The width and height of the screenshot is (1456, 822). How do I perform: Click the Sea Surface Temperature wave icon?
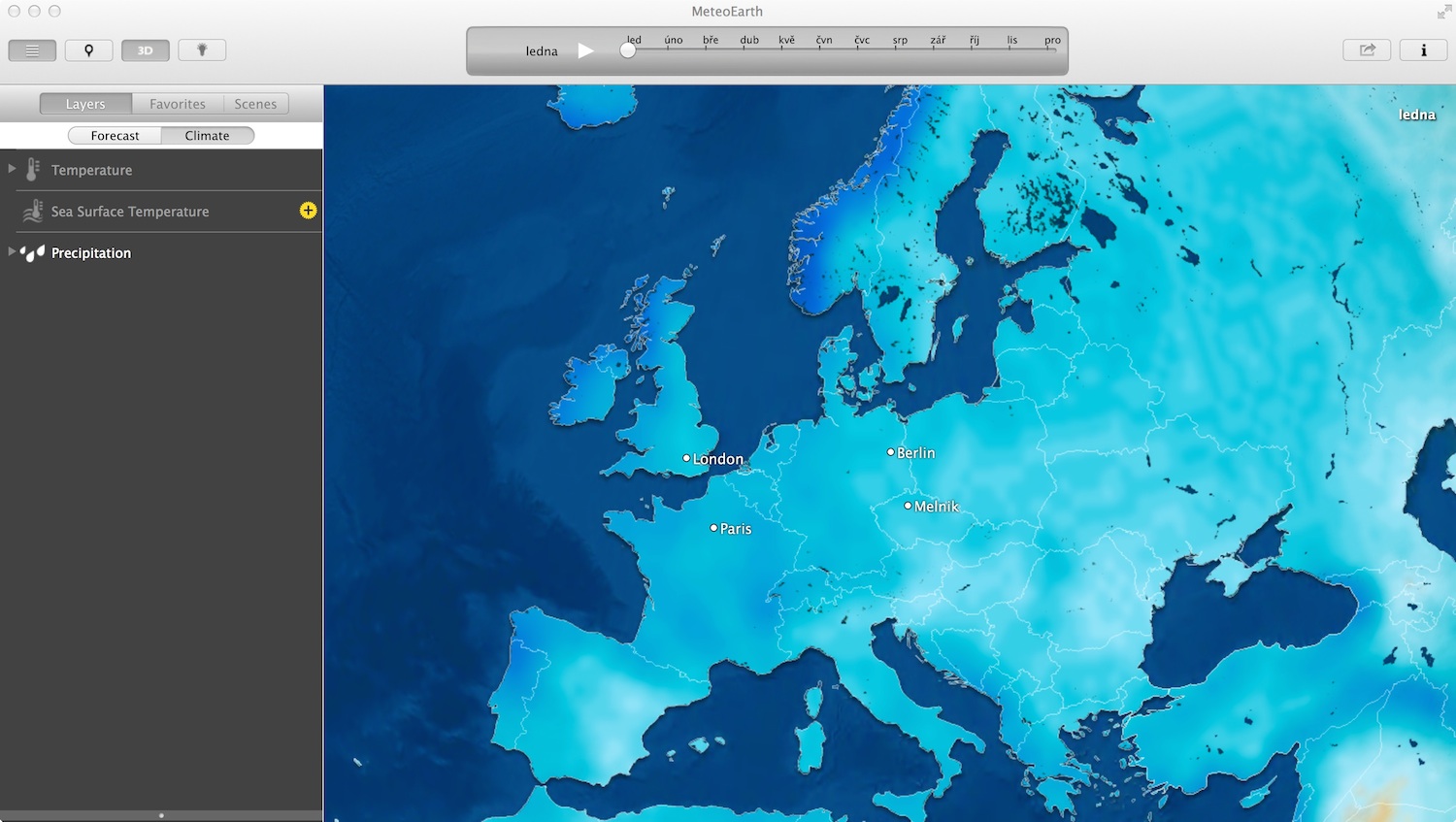33,212
